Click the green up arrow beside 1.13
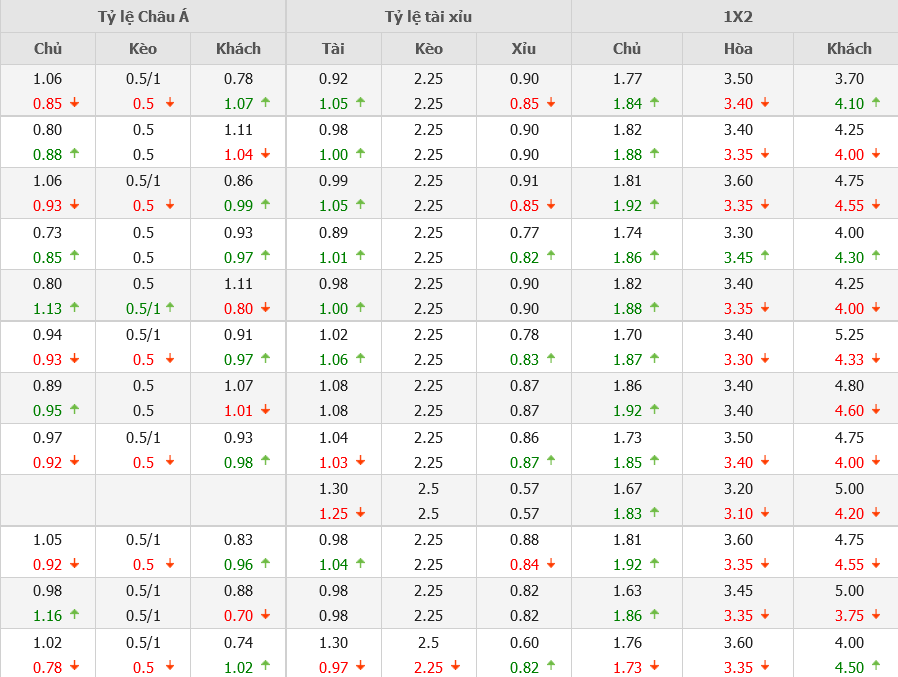Screen dimensions: 898x677 pyautogui.click(x=75, y=307)
